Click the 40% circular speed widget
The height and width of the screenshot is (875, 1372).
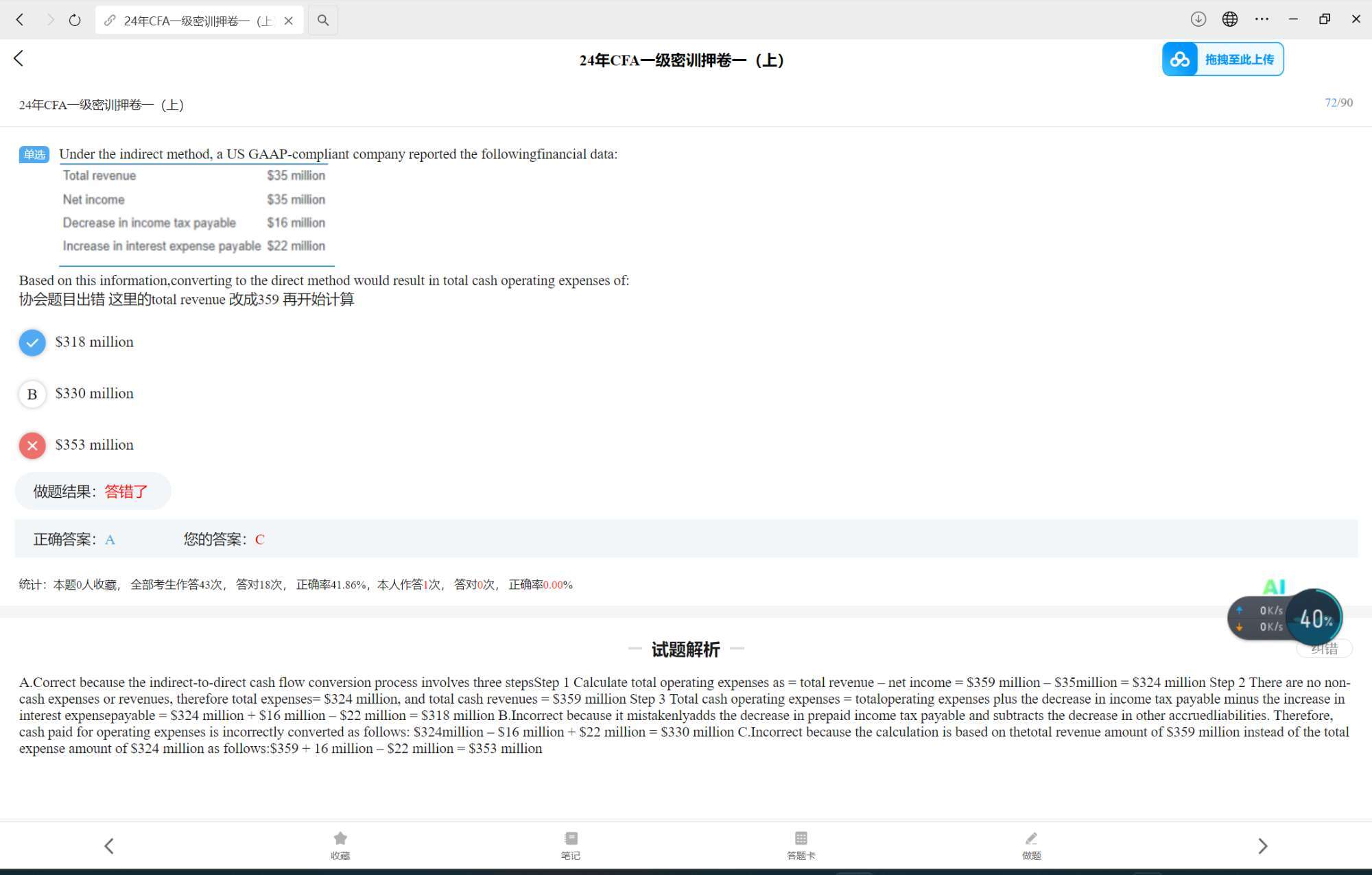pos(1314,619)
